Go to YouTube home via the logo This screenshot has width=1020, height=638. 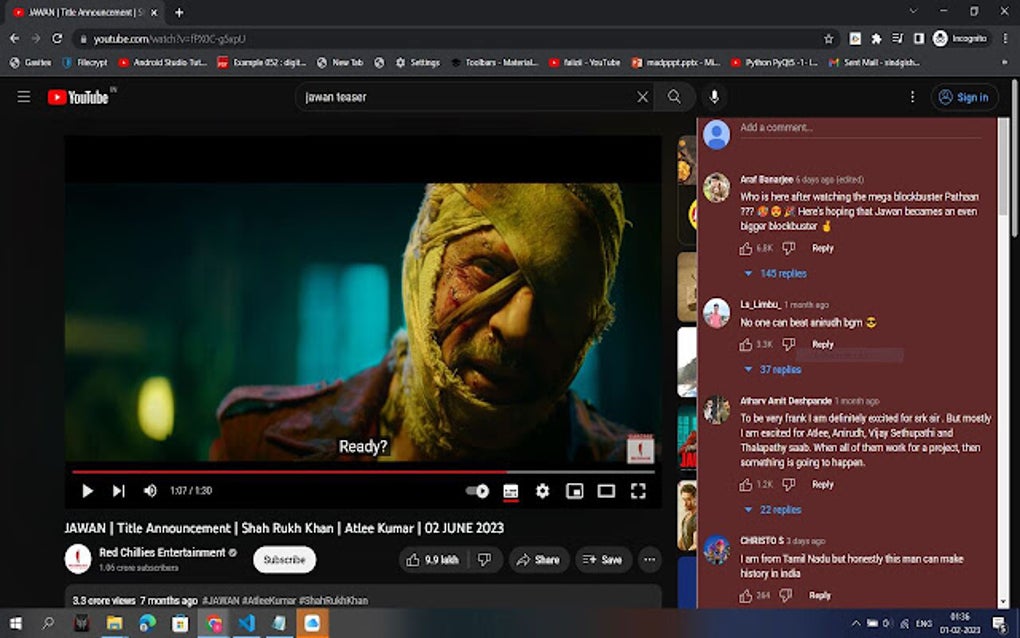80,97
